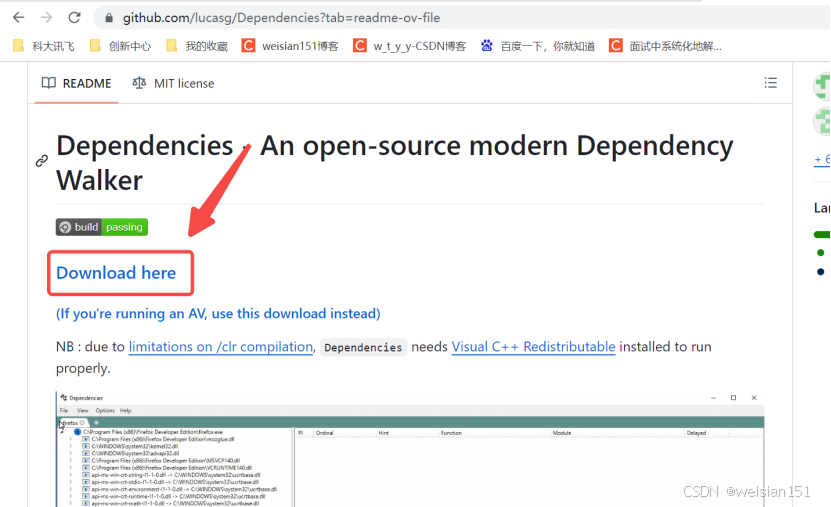This screenshot has width=831, height=507.
Task: Select the mozglue.dll tree row
Action: pyautogui.click(x=158, y=439)
